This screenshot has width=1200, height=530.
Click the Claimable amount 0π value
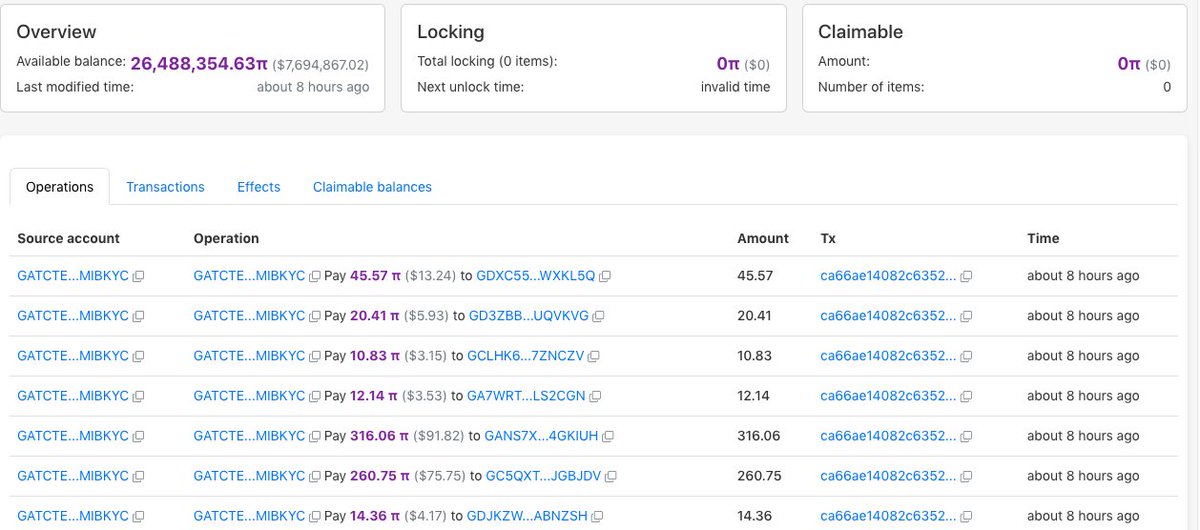click(1129, 63)
